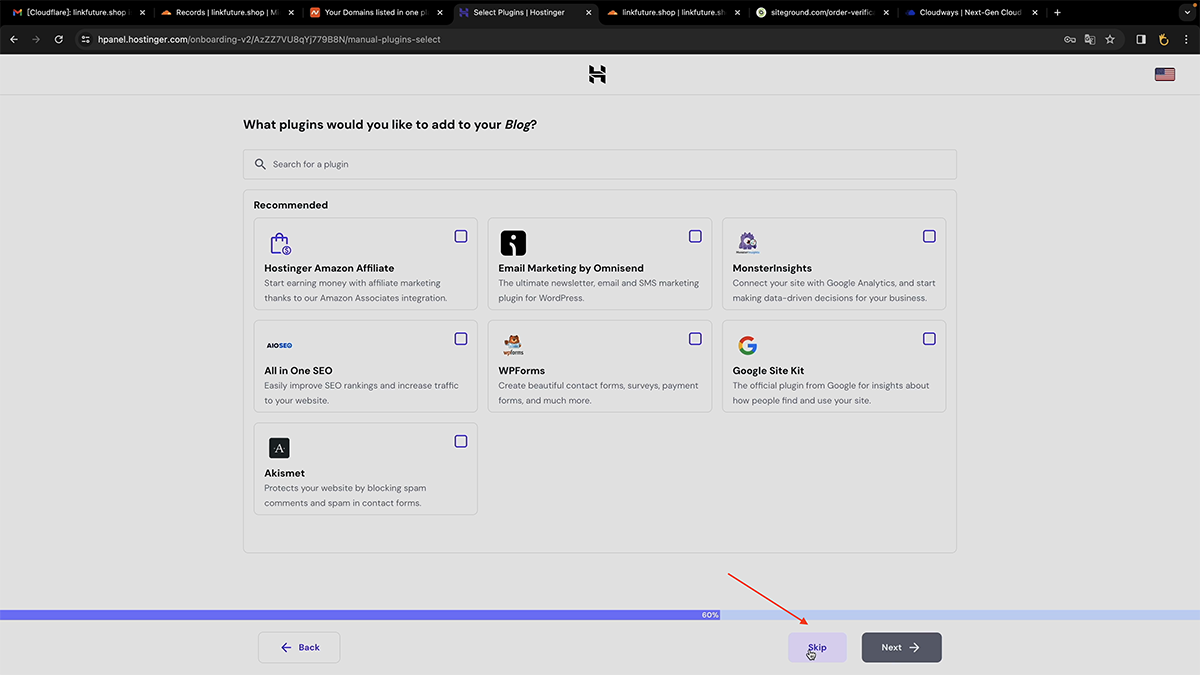Reload the current page

coord(59,39)
